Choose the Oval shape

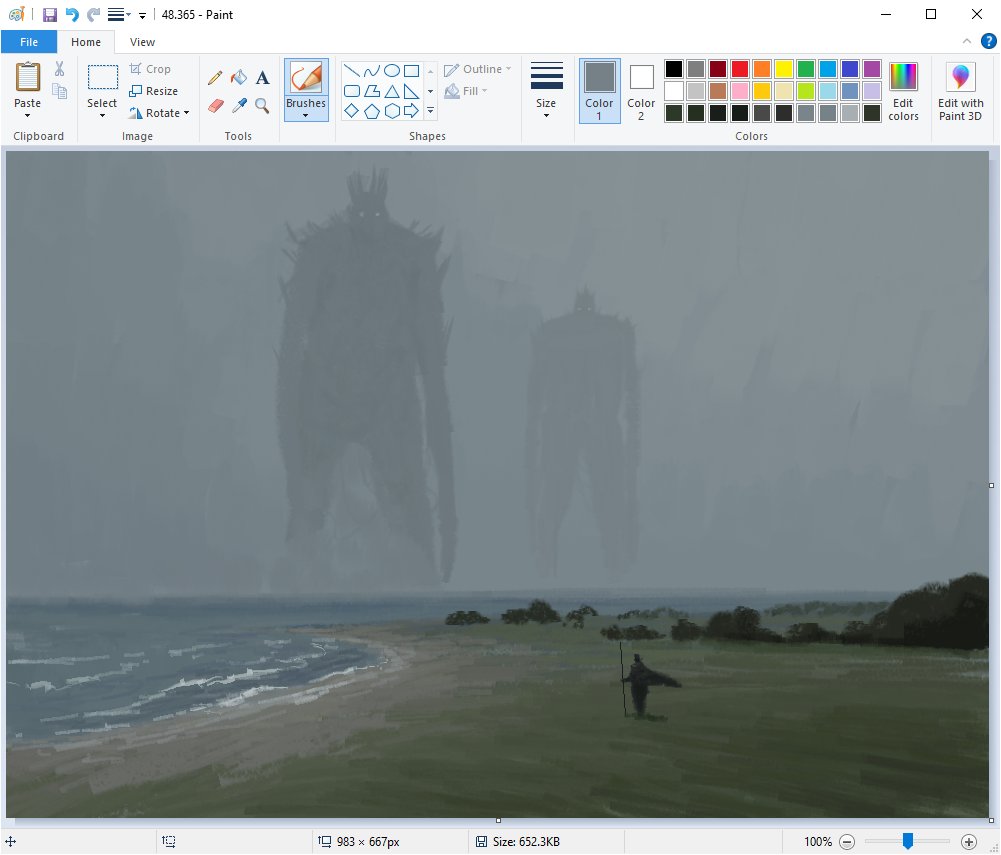[x=392, y=70]
